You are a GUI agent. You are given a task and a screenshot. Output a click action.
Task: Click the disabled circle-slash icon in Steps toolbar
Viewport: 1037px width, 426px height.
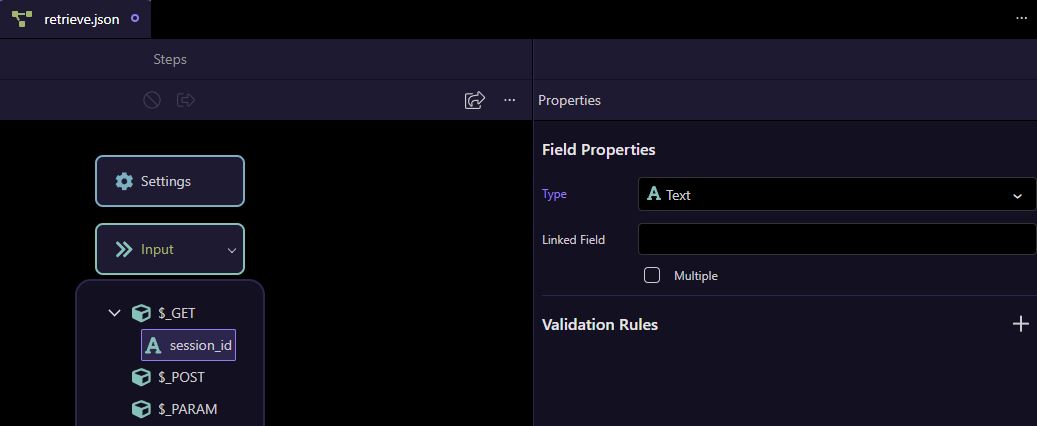click(152, 100)
